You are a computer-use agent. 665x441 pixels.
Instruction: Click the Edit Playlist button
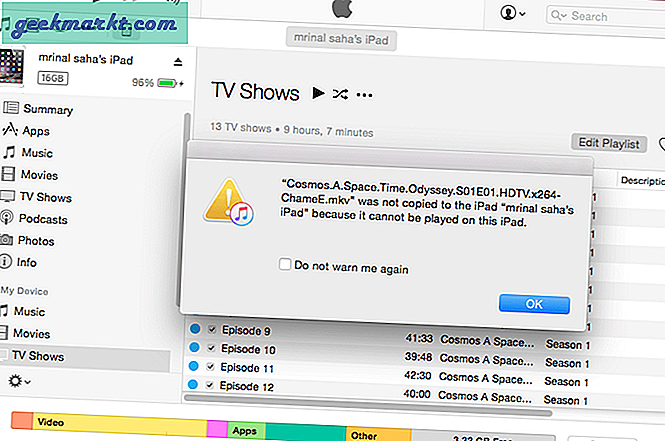tap(609, 144)
